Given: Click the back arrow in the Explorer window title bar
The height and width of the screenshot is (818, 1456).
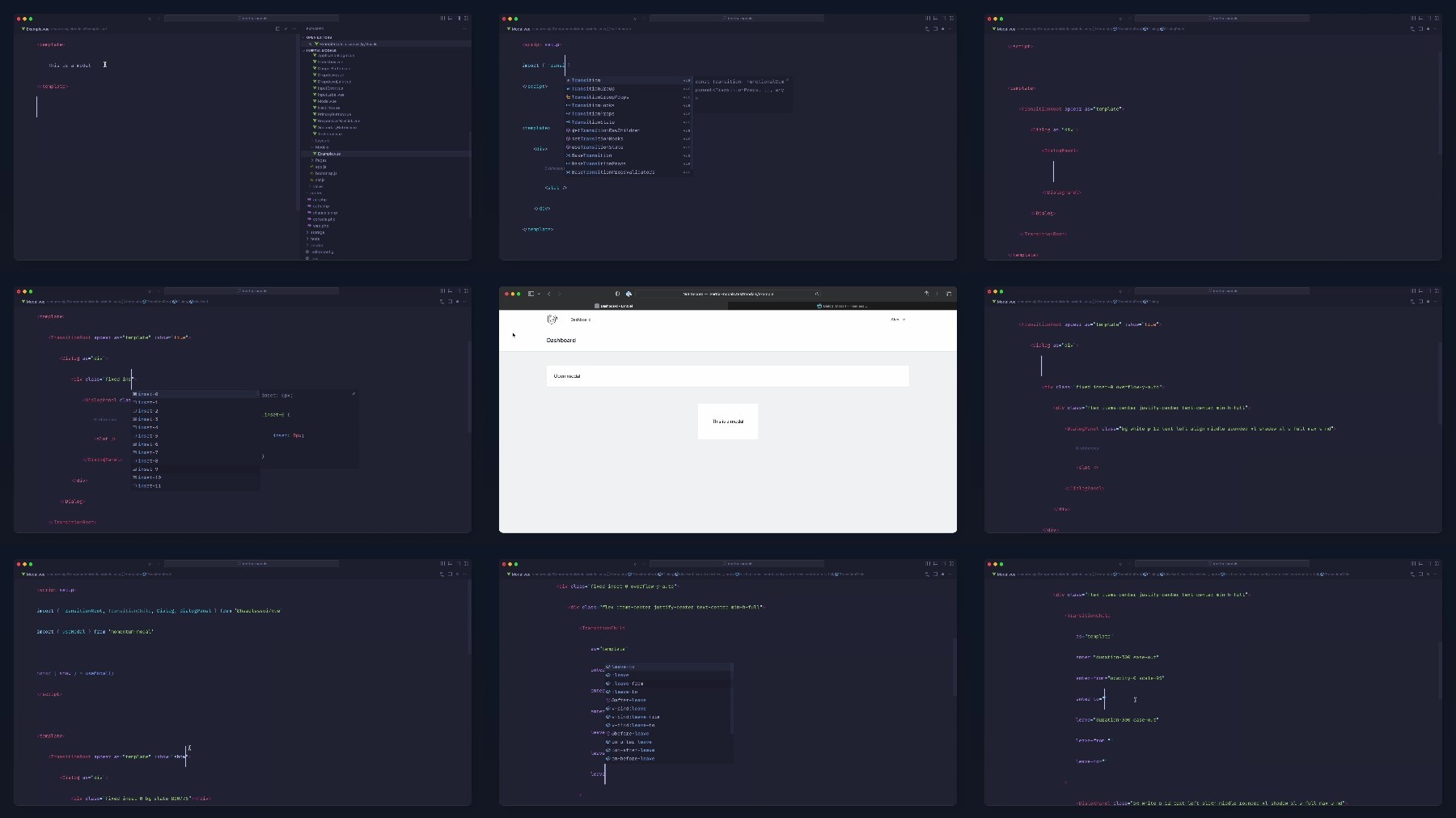Looking at the screenshot, I should [x=149, y=18].
